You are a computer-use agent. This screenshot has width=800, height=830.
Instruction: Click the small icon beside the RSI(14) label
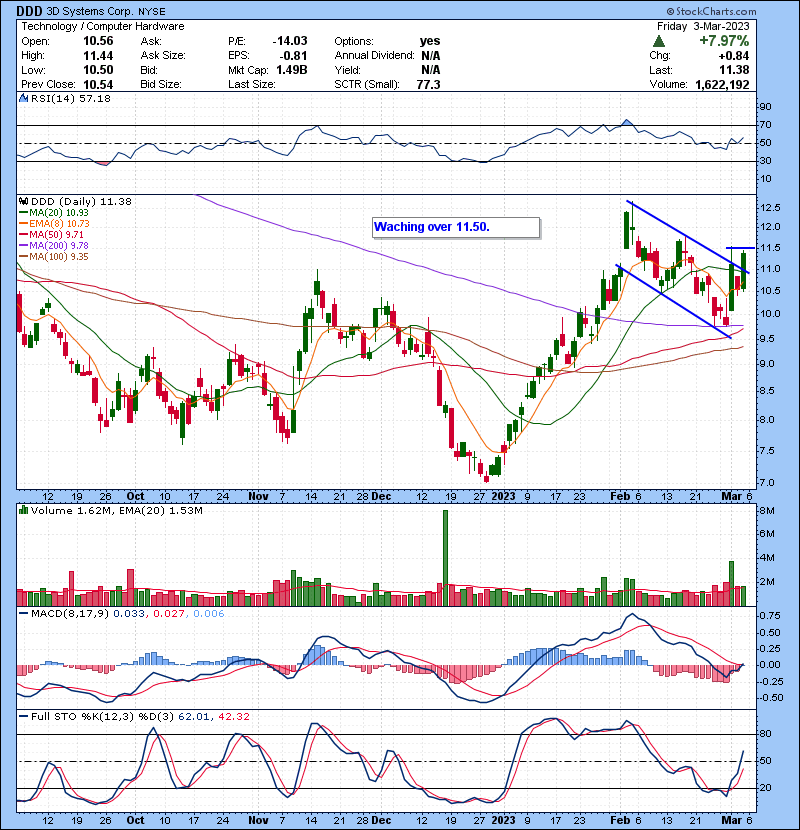[24, 99]
